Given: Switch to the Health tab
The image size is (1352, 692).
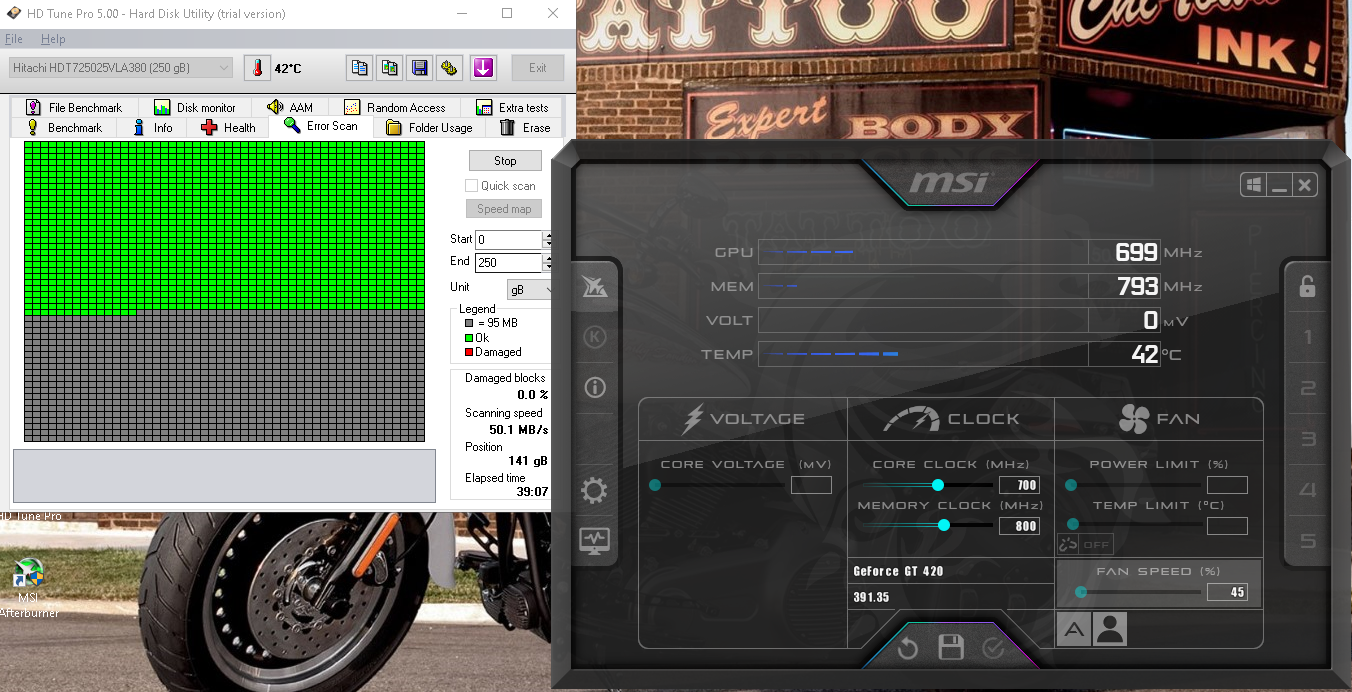Looking at the screenshot, I should point(229,127).
